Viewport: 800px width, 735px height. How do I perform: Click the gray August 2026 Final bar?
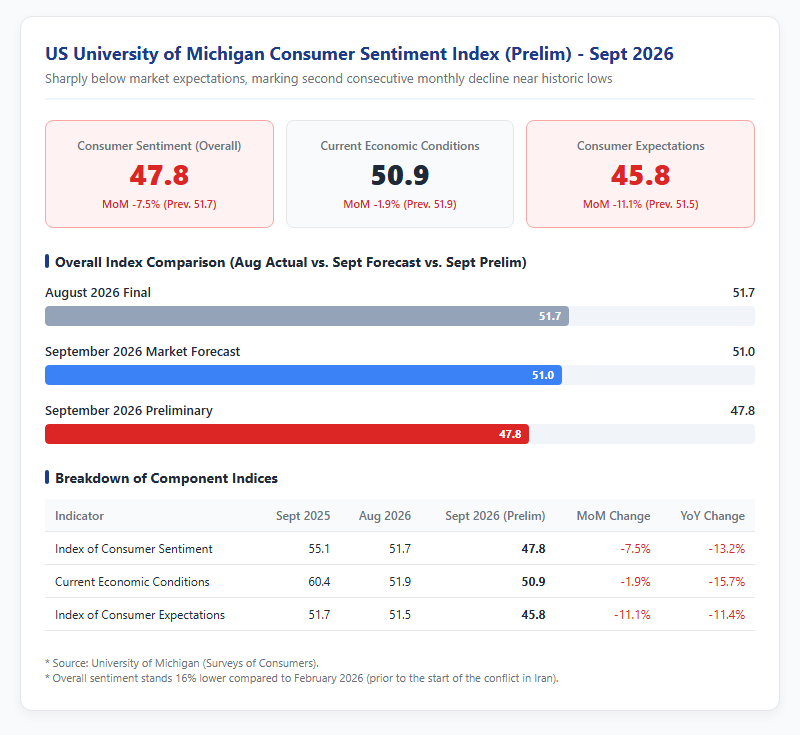click(x=307, y=316)
